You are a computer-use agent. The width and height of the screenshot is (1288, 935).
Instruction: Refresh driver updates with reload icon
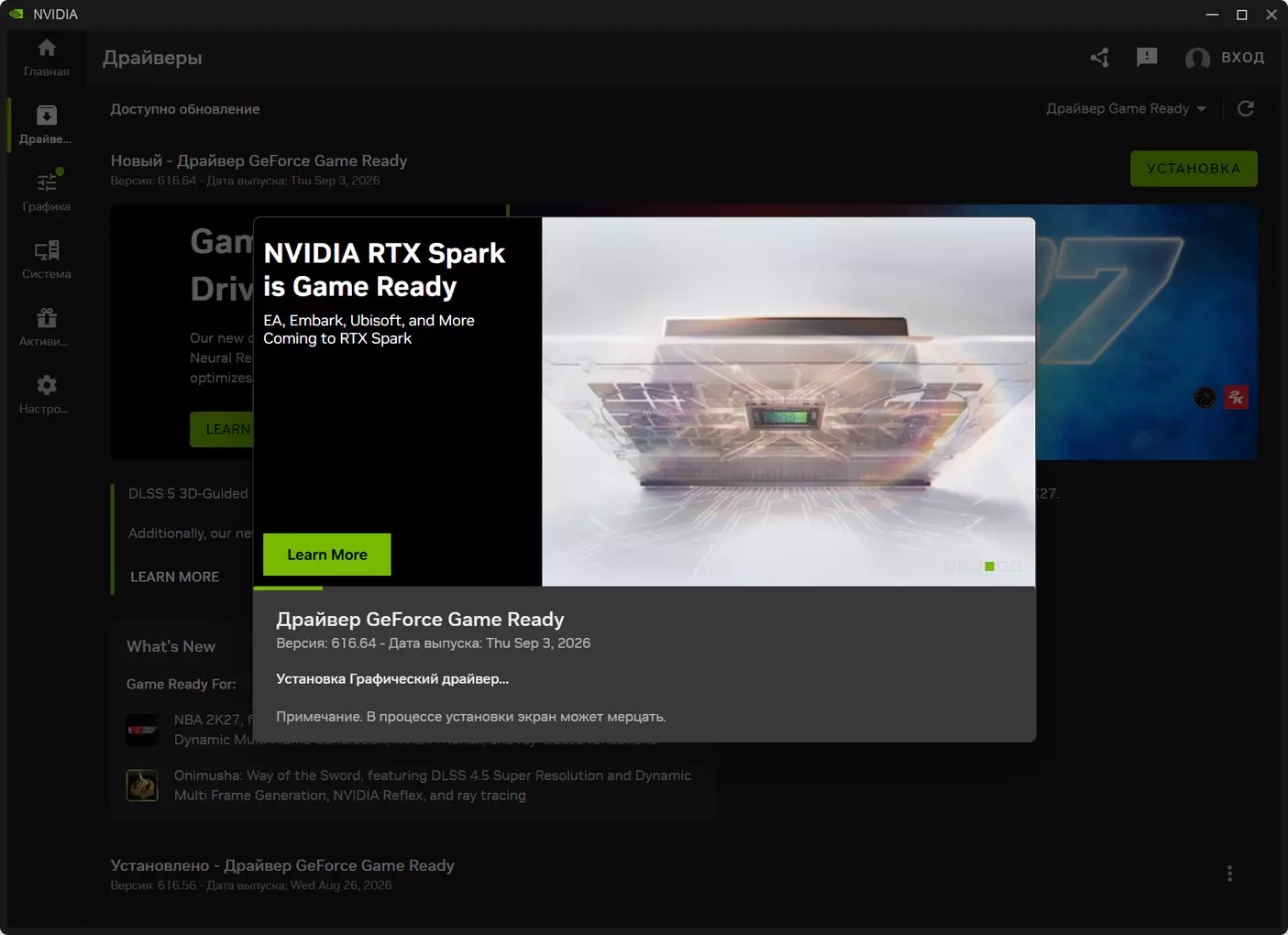[x=1246, y=109]
